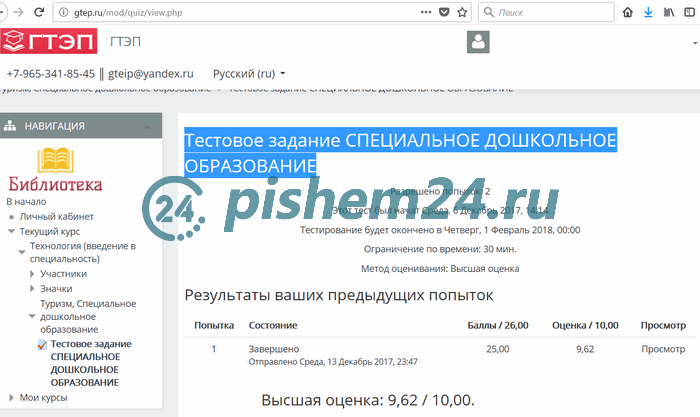Open Личный кабинет in navigation
700x417 pixels.
[x=56, y=216]
